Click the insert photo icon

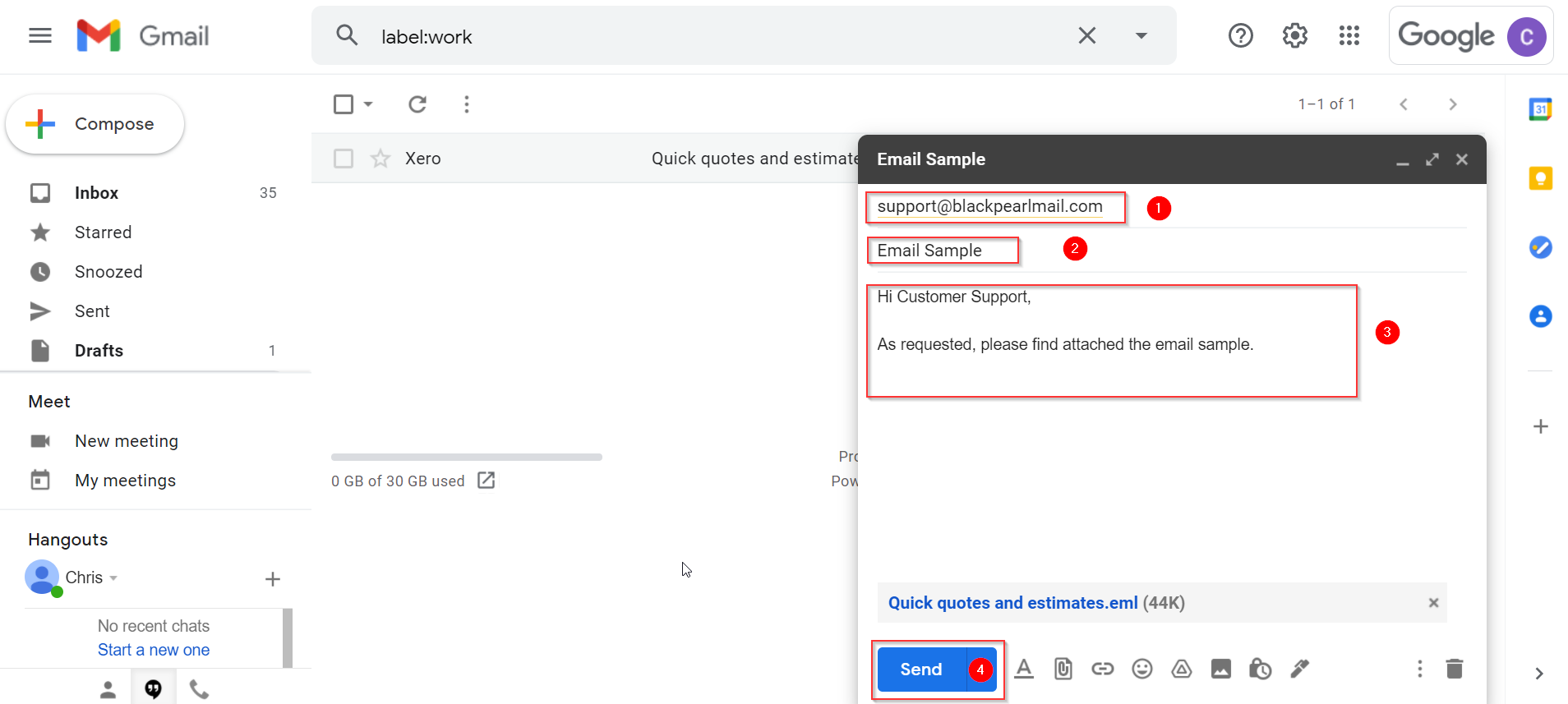[x=1220, y=669]
